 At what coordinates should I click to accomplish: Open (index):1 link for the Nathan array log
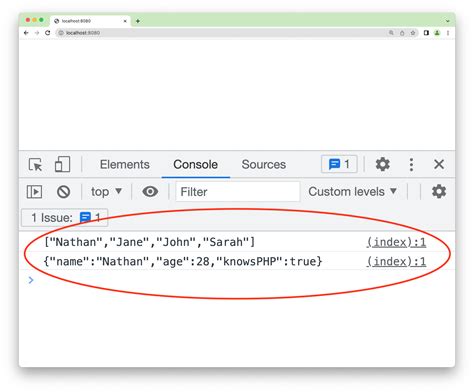coord(396,242)
